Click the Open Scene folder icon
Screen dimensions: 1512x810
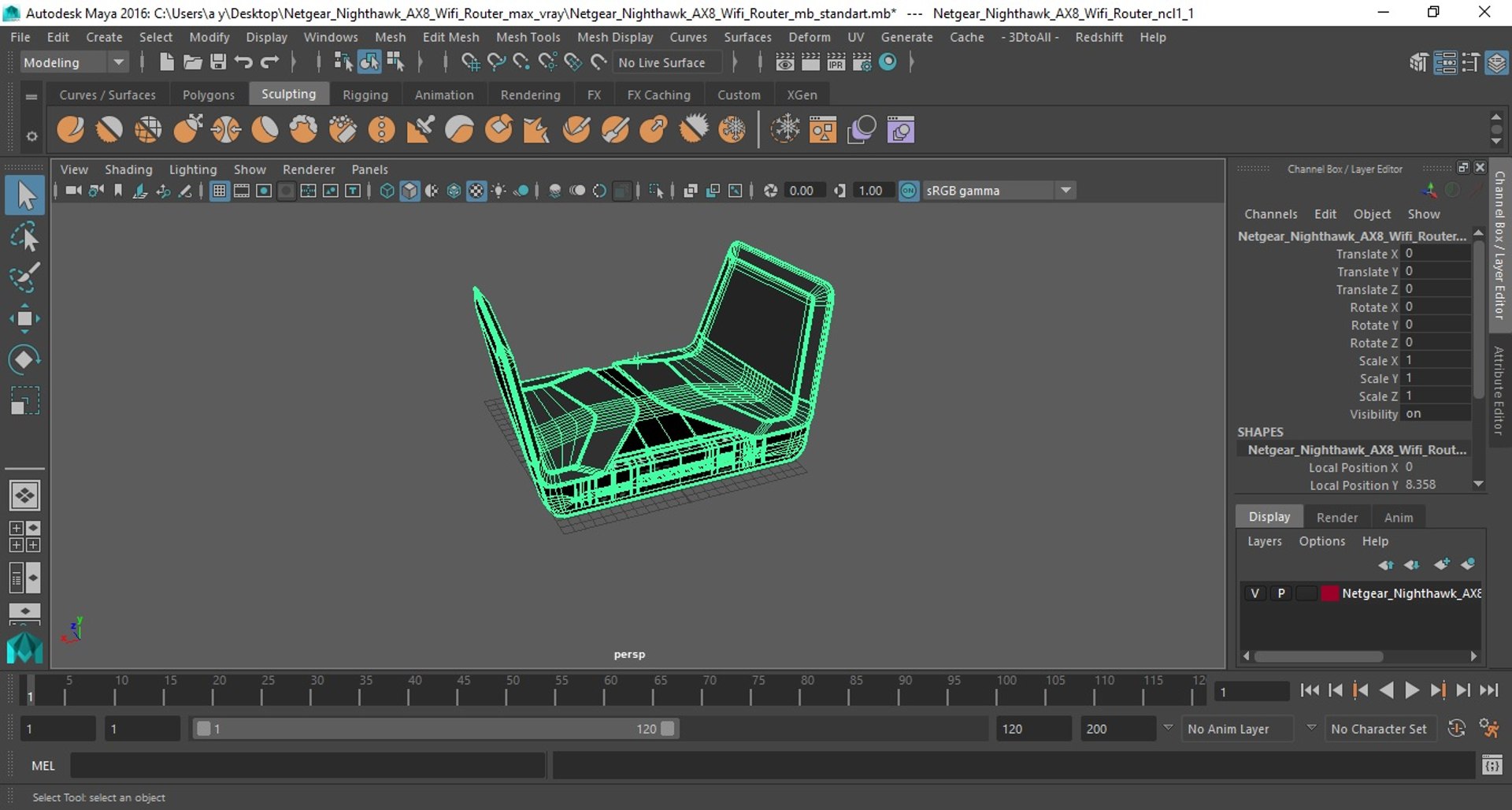click(x=192, y=62)
